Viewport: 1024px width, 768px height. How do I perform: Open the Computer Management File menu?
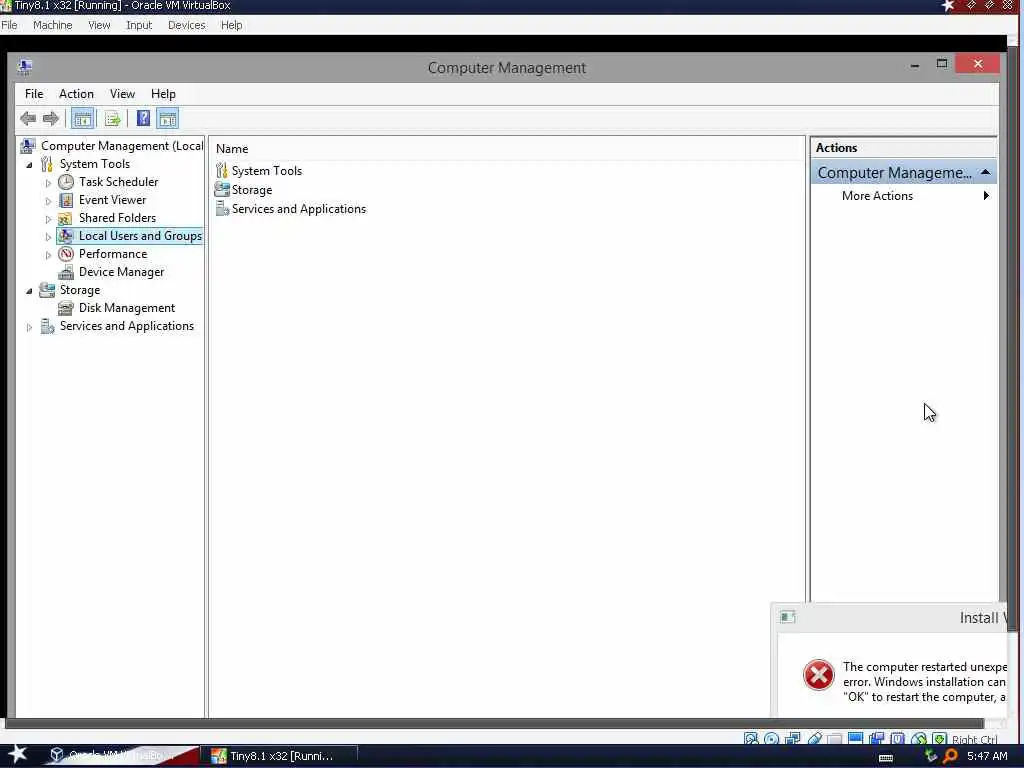[x=34, y=94]
